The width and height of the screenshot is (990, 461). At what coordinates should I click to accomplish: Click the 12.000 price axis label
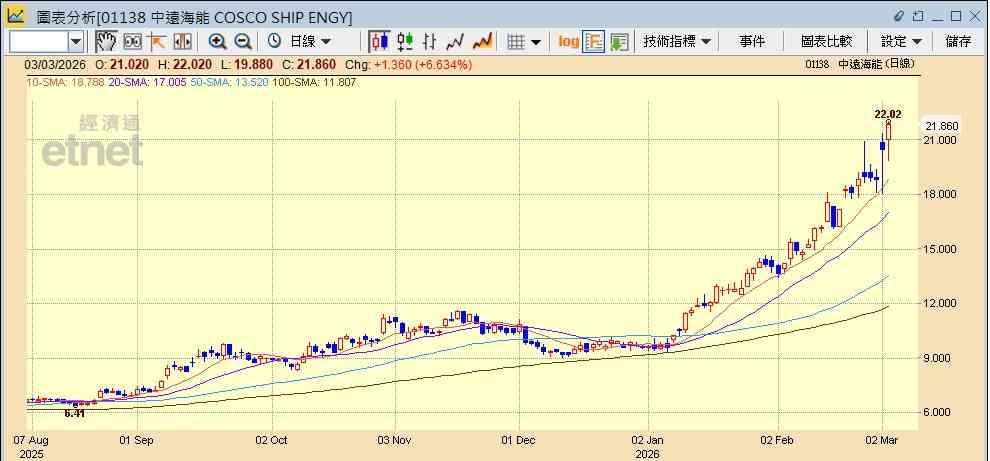pos(941,304)
